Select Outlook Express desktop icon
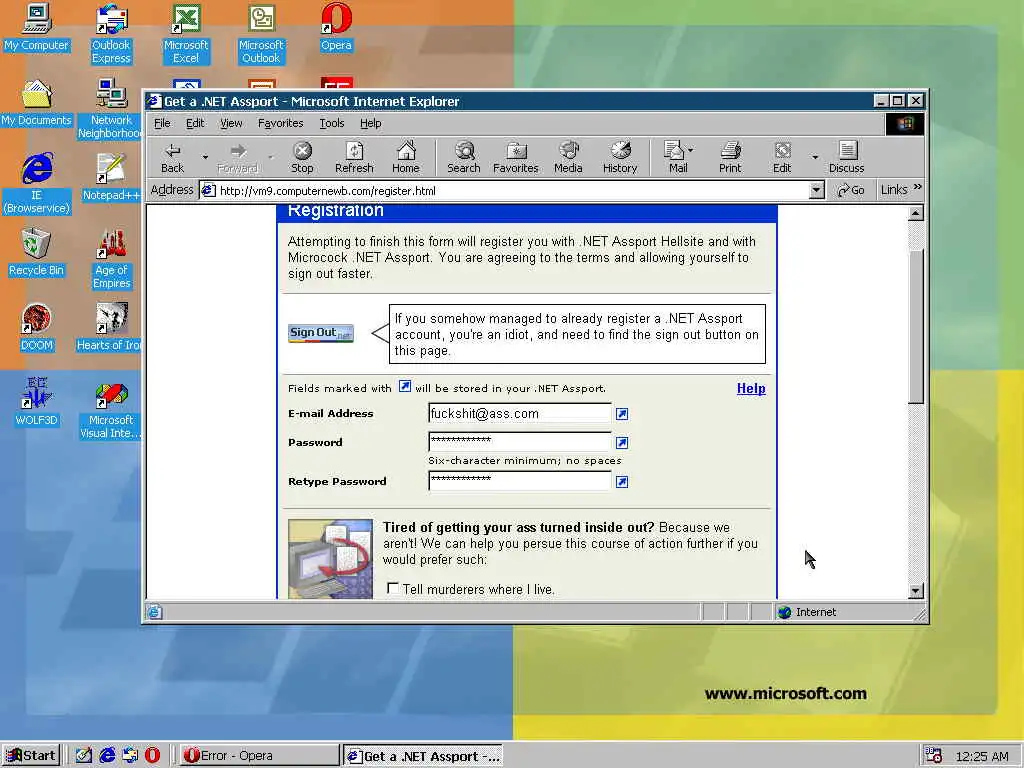 coord(111,34)
